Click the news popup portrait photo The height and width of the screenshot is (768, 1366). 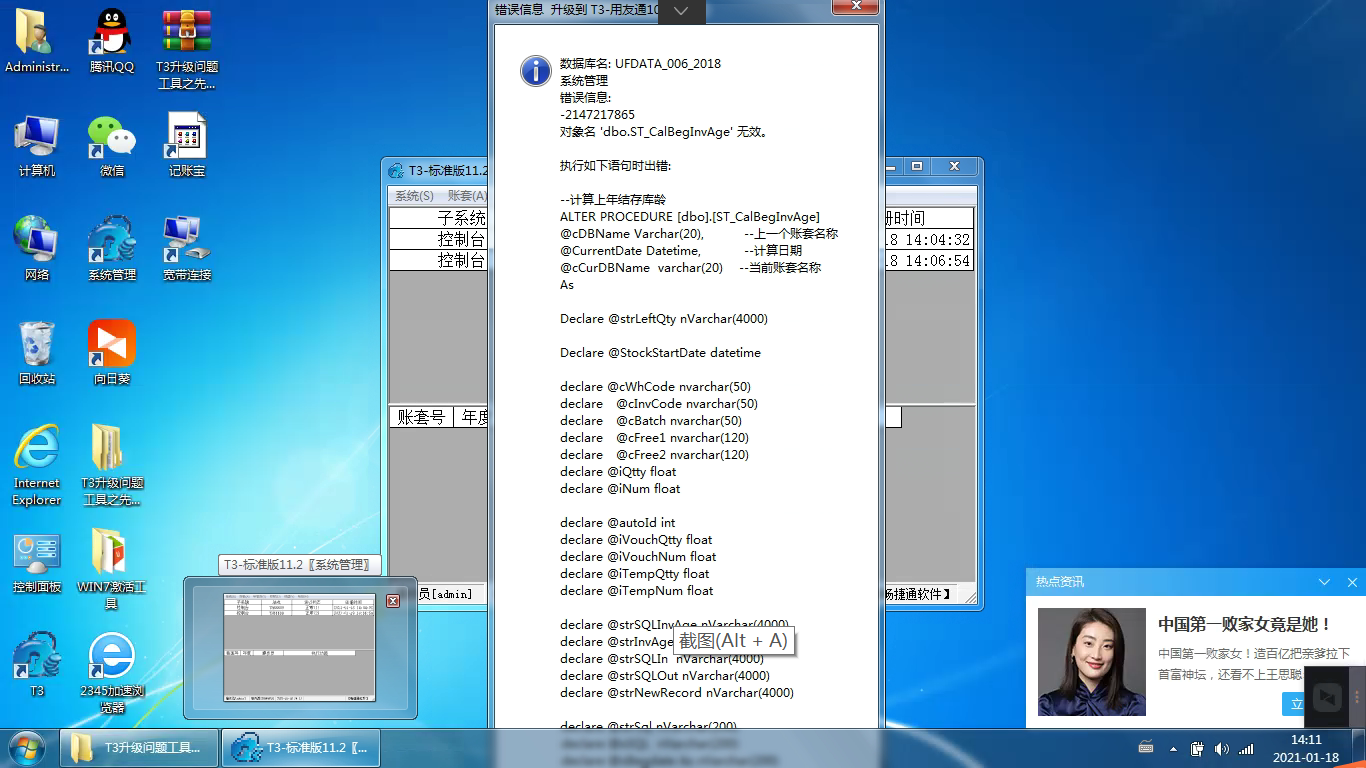coord(1092,662)
